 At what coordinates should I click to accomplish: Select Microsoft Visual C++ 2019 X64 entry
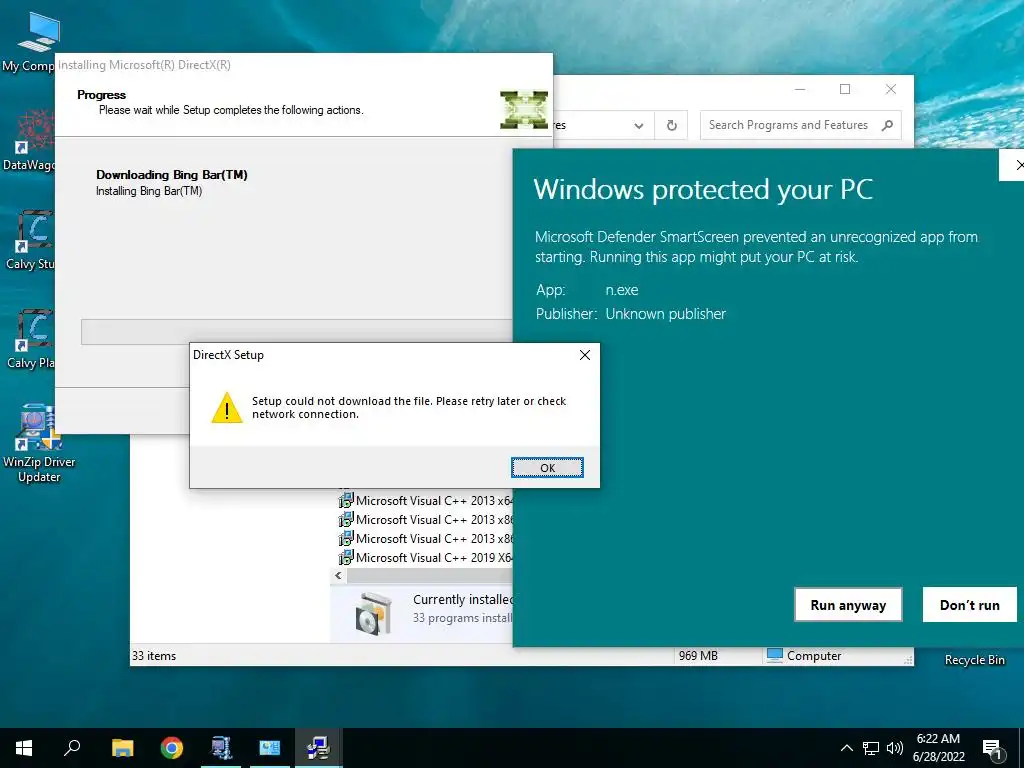coord(425,558)
